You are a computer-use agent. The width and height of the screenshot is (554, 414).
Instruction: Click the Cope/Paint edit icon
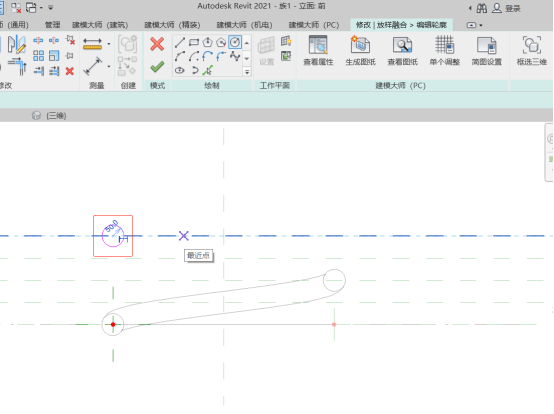[x=17, y=45]
